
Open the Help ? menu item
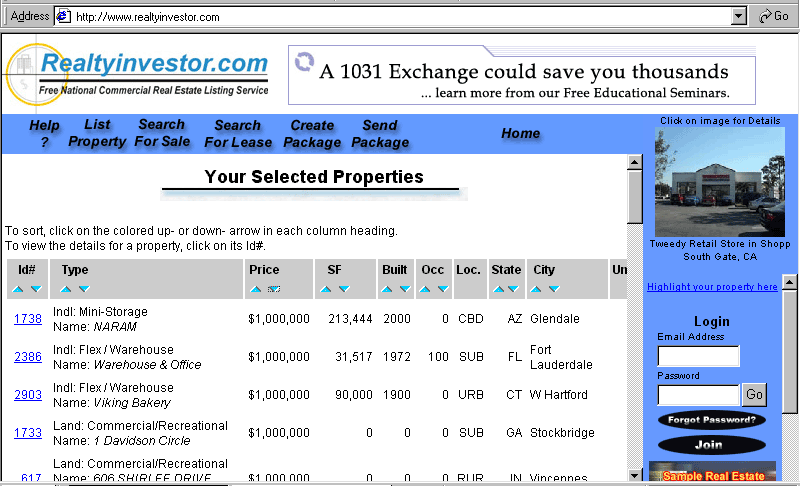[44, 134]
